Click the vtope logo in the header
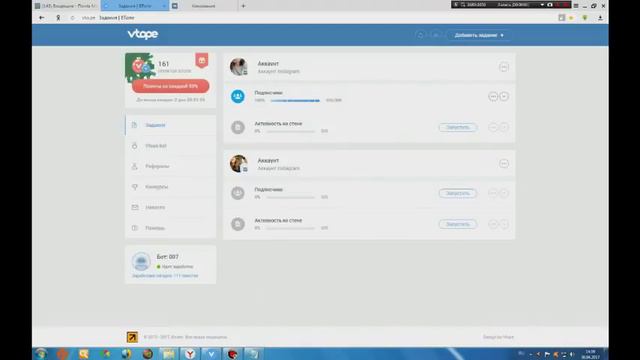The width and height of the screenshot is (640, 360). [x=142, y=34]
